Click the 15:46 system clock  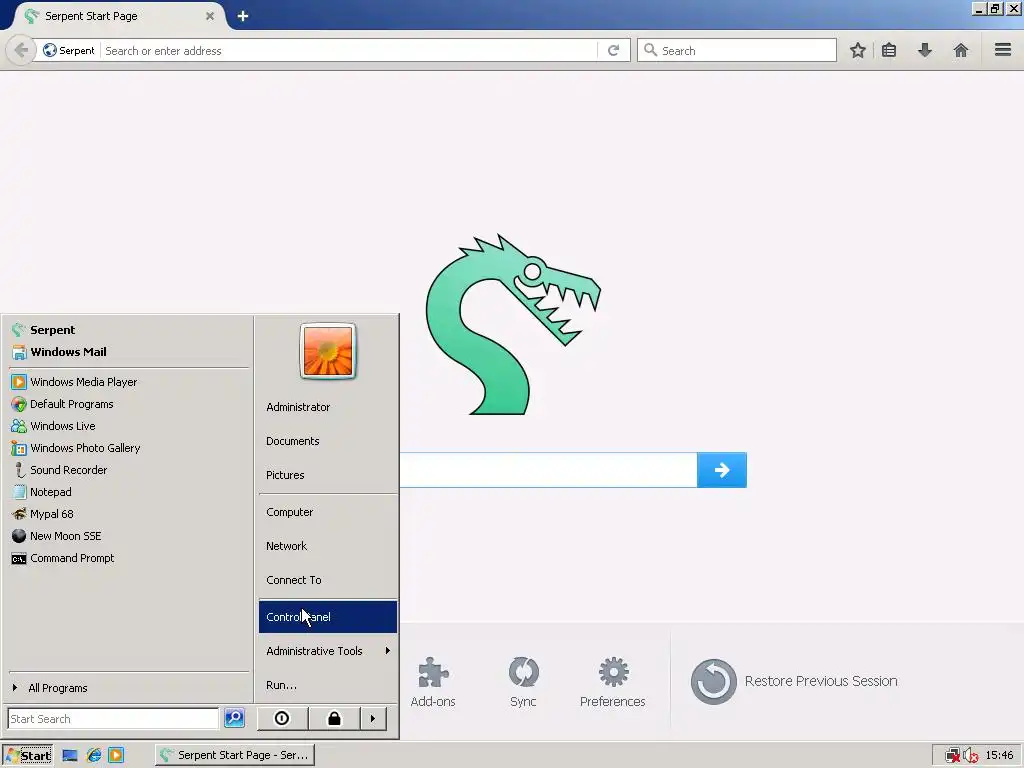(x=999, y=755)
